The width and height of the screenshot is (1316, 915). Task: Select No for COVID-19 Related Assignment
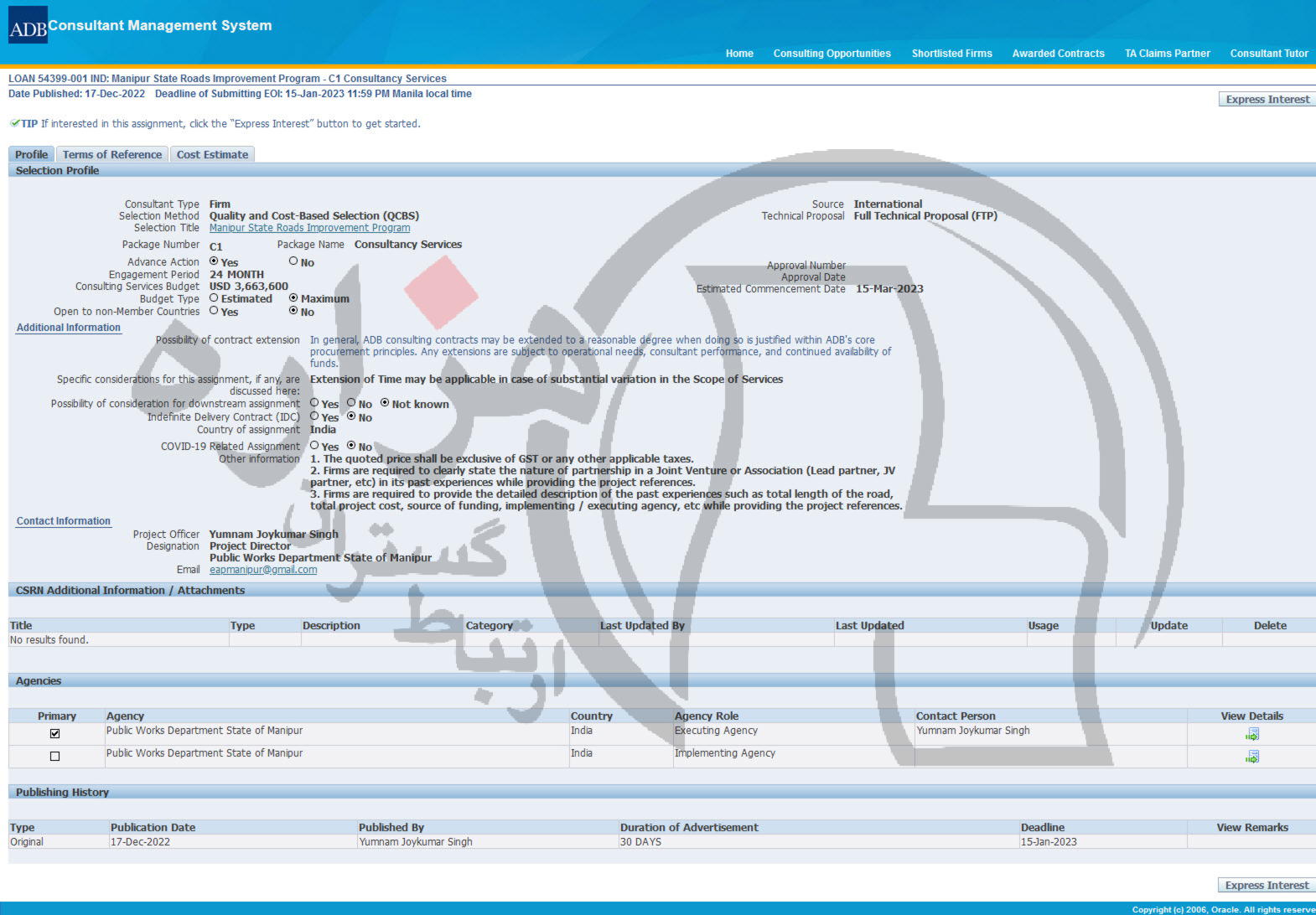(x=351, y=446)
